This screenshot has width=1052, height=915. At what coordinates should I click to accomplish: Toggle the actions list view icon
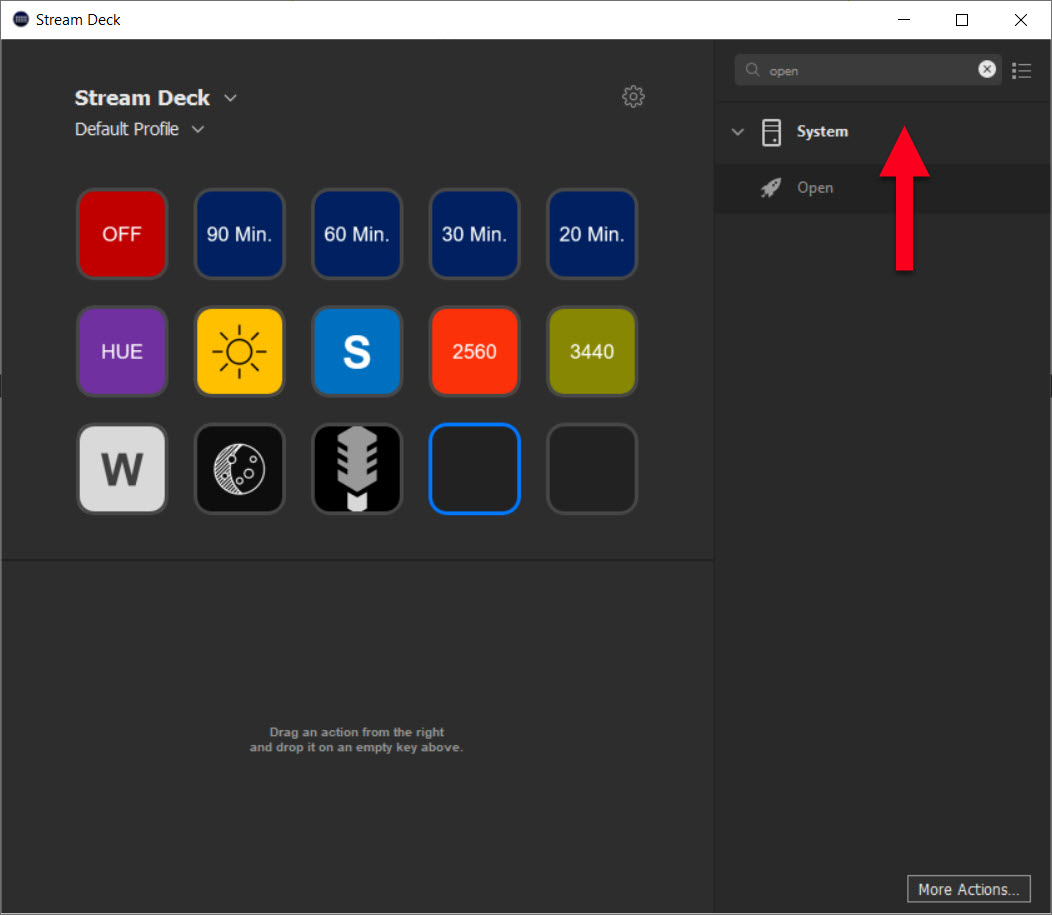1021,70
